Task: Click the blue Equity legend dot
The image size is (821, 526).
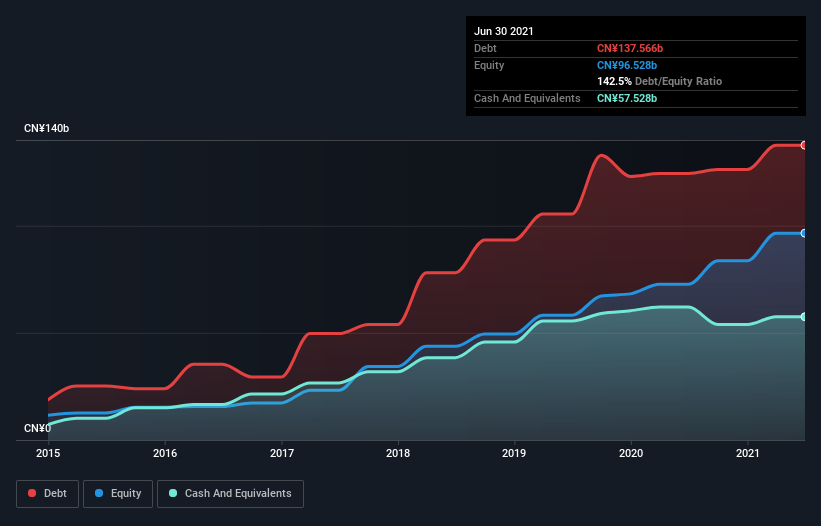Action: pos(99,493)
